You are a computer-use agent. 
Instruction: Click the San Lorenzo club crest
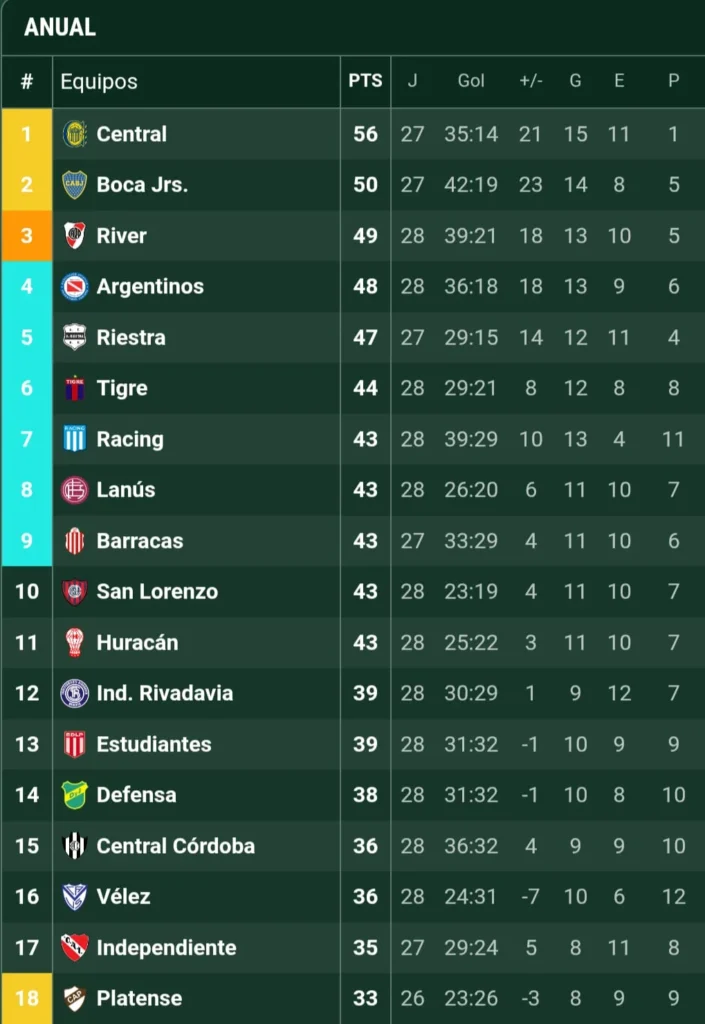pos(75,592)
